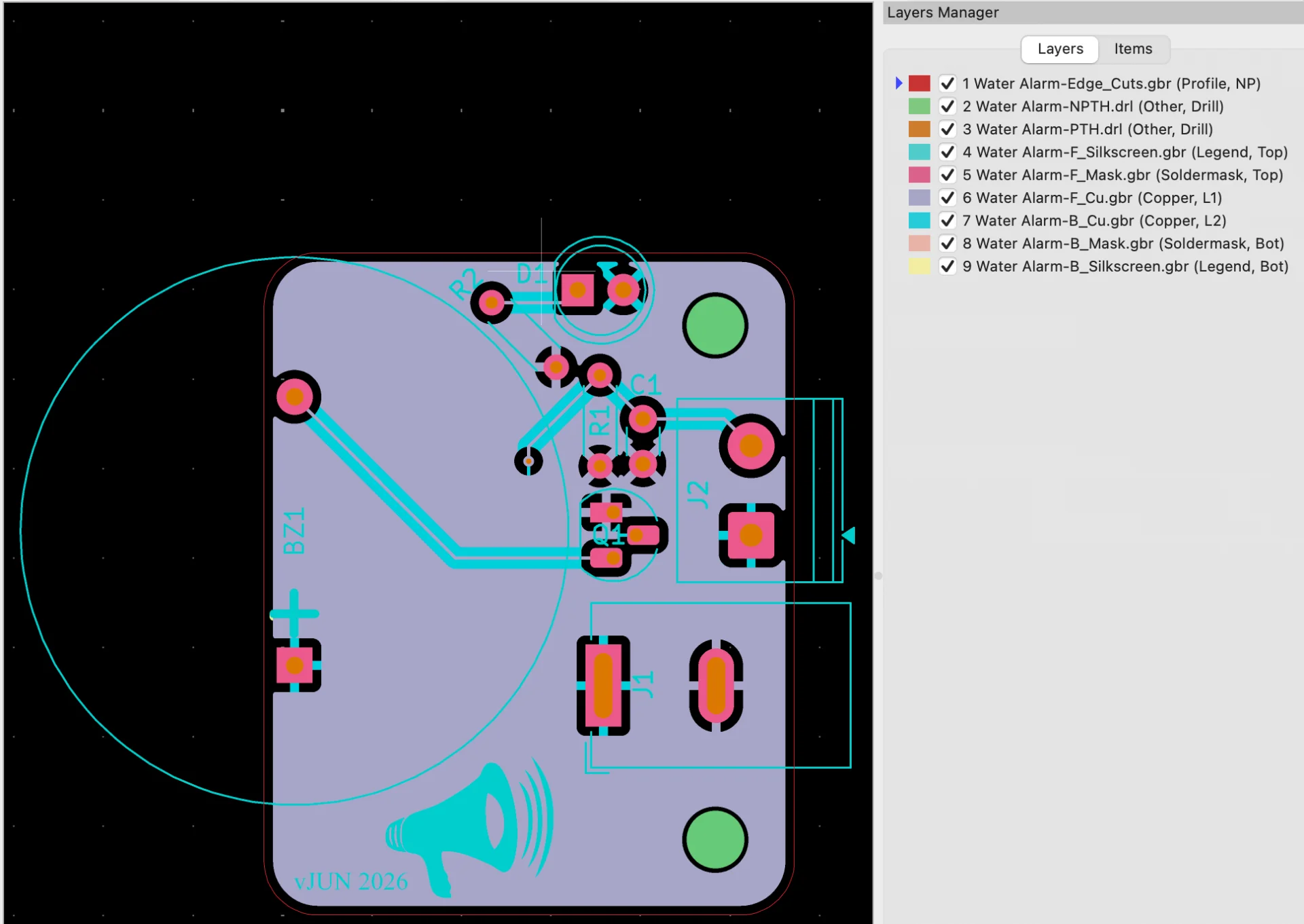Click the blue arrow beside the Edge_Cuts layer
Screen dimensions: 1304x924
(899, 83)
